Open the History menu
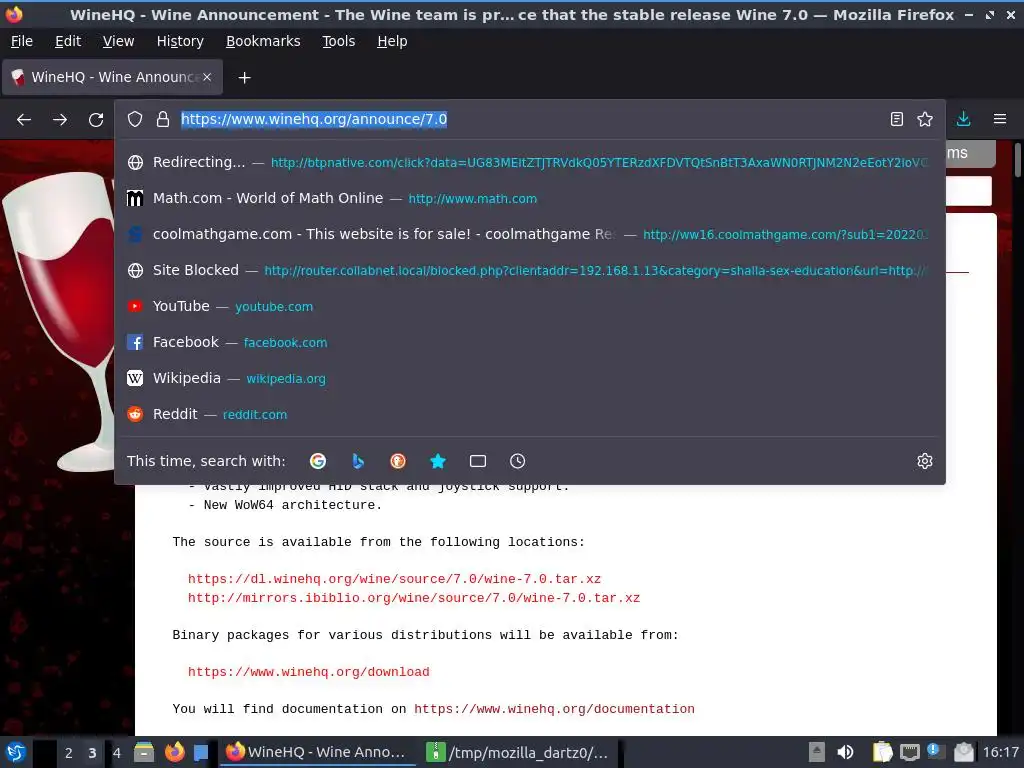1024x768 pixels. (x=180, y=41)
